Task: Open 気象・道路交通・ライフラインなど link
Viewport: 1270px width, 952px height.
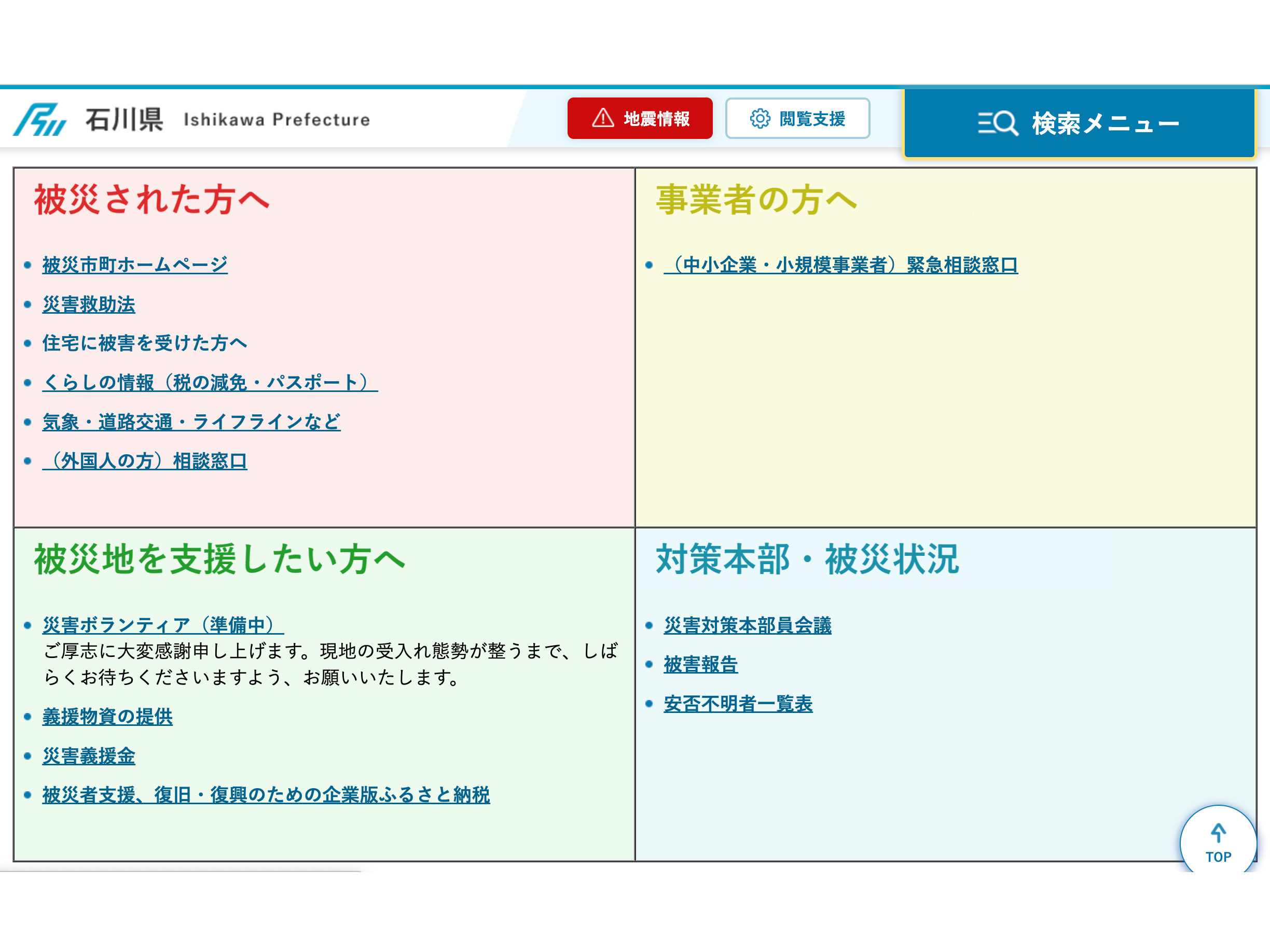Action: (x=191, y=422)
